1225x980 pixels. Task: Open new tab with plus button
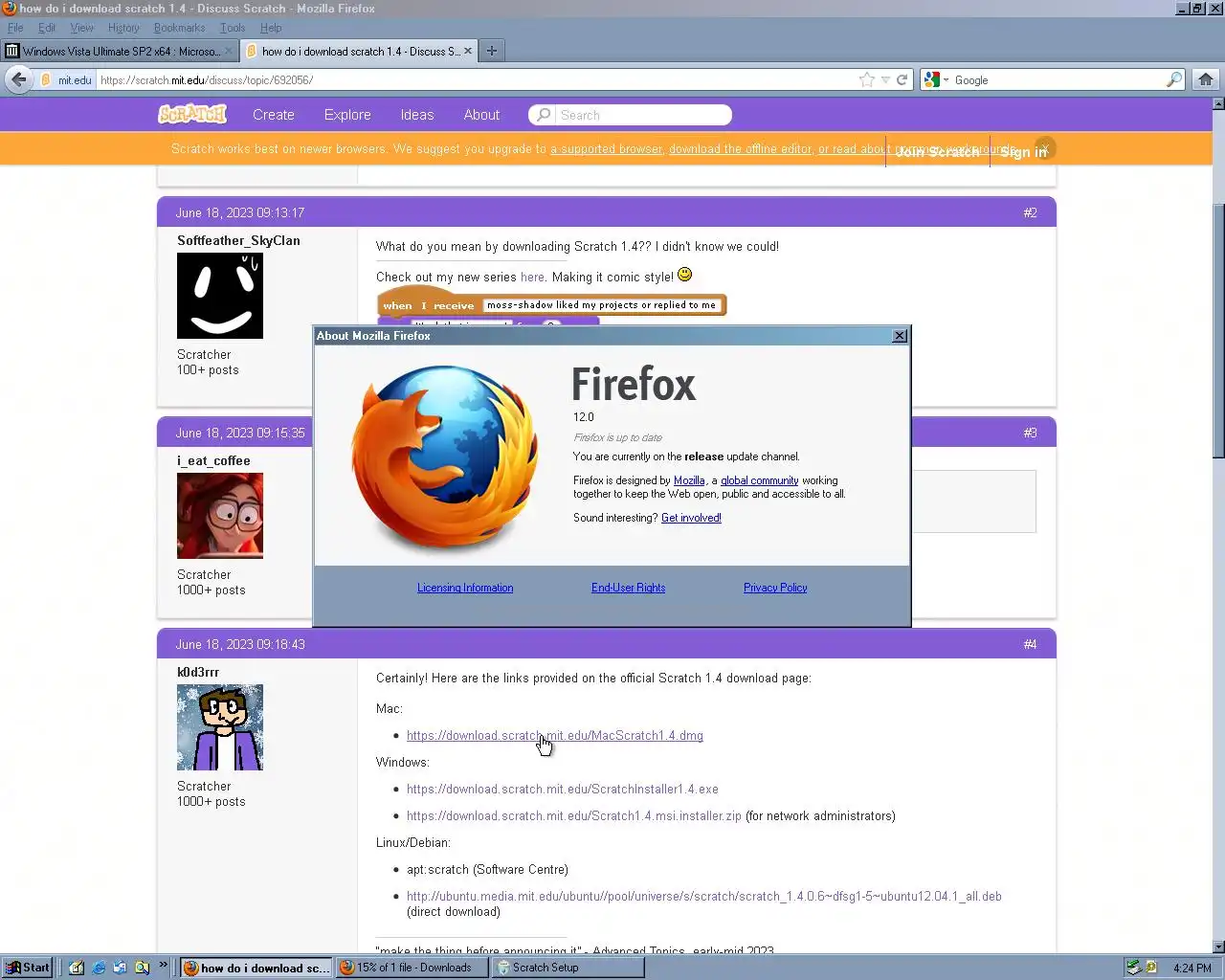pos(492,51)
